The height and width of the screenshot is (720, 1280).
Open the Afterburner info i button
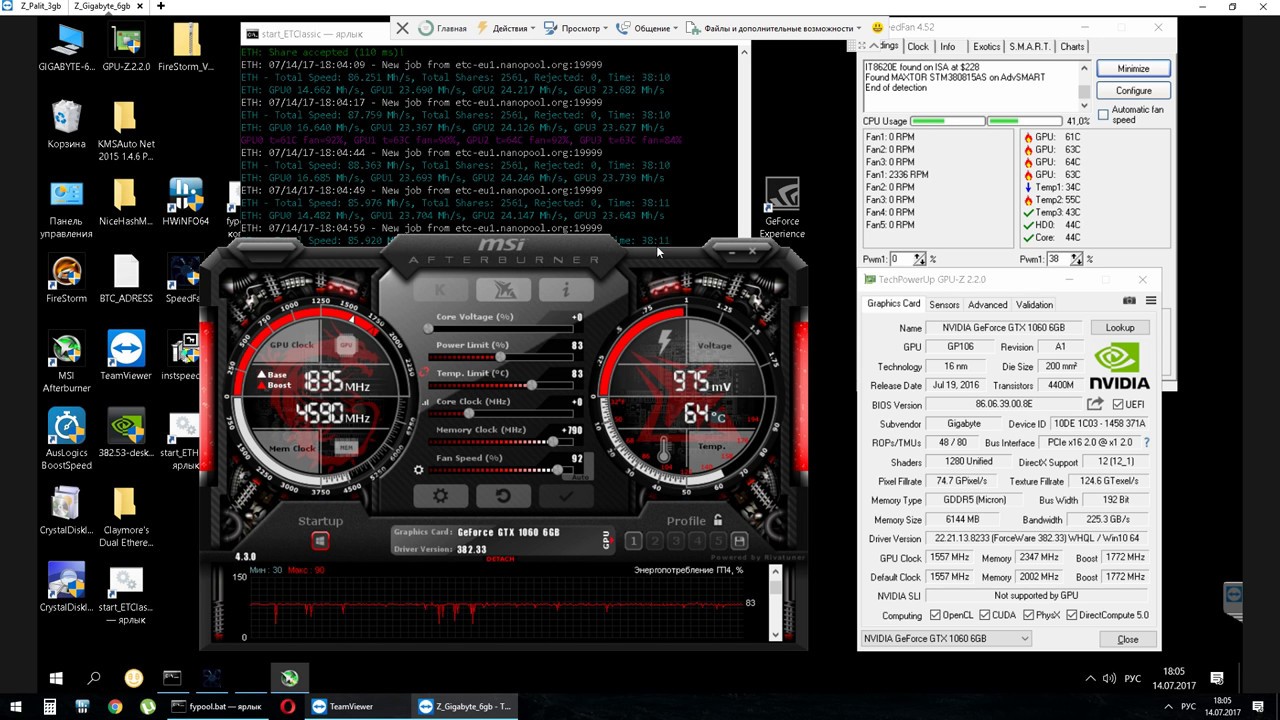565,290
